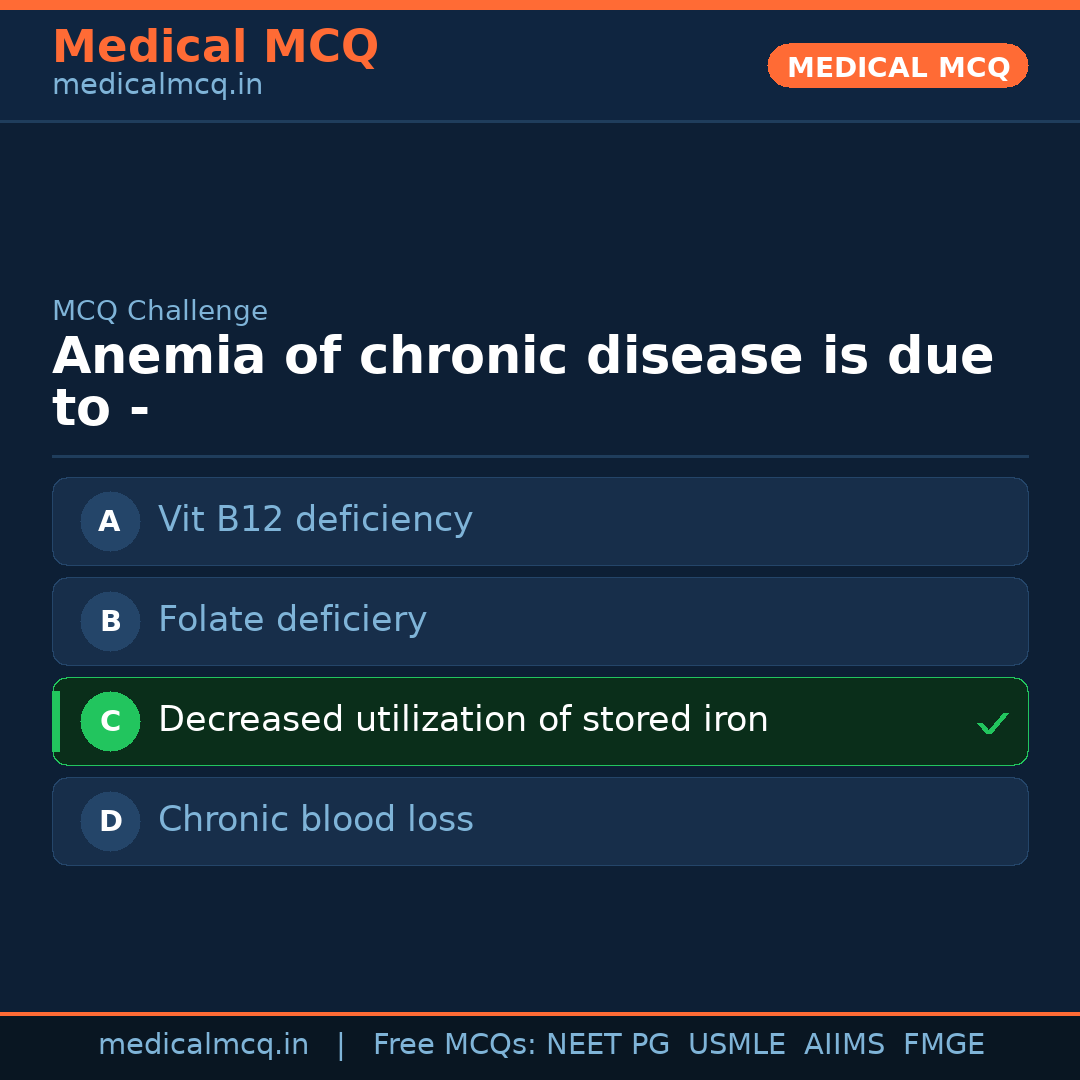Image resolution: width=1080 pixels, height=1080 pixels.
Task: Select the "Folate deficiery" answer text
Action: coord(292,620)
